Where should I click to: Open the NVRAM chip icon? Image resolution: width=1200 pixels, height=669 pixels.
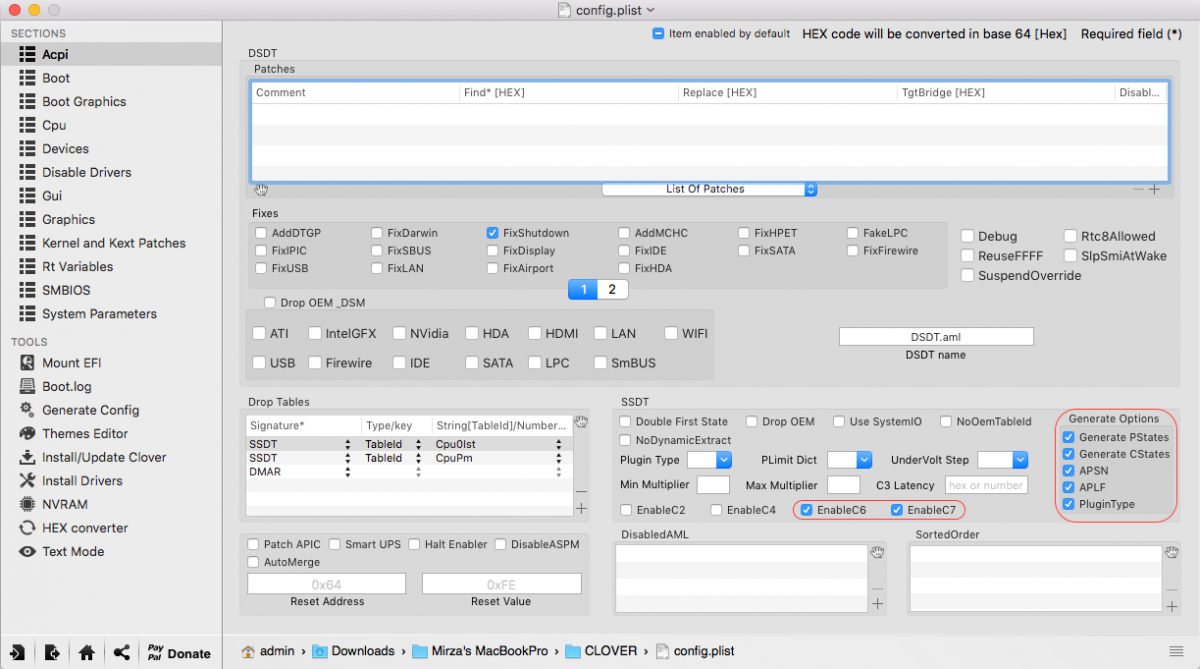(x=27, y=504)
